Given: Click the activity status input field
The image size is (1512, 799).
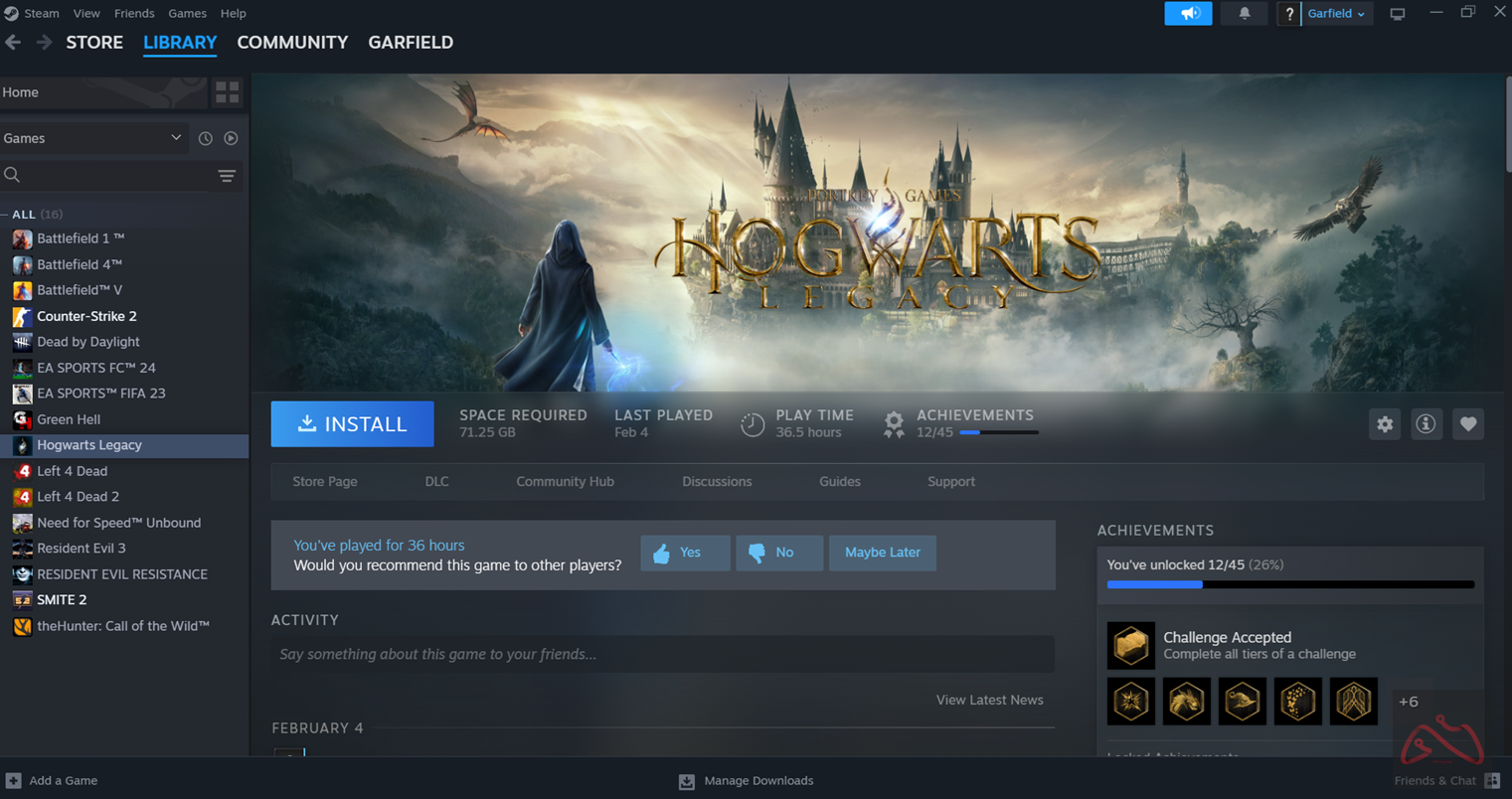Looking at the screenshot, I should click(662, 655).
